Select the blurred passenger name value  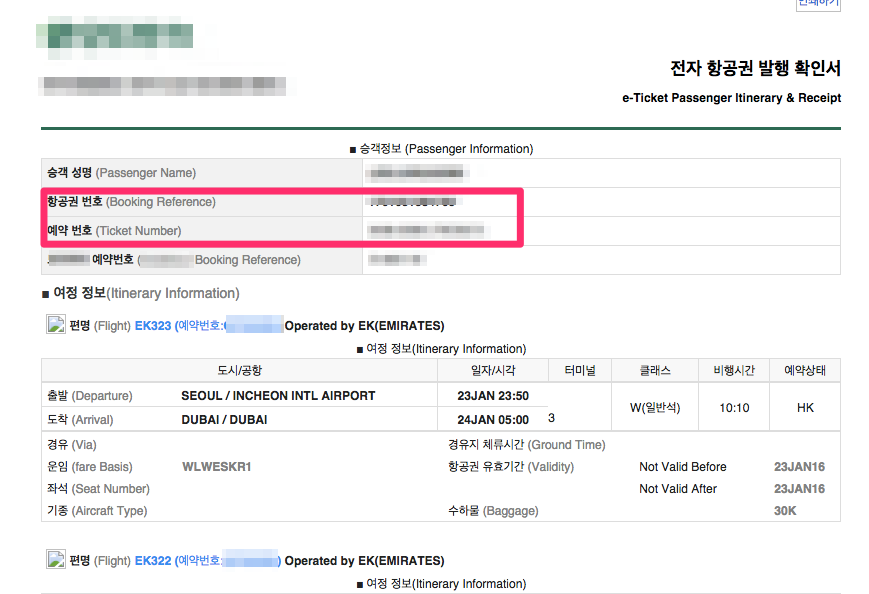[417, 173]
